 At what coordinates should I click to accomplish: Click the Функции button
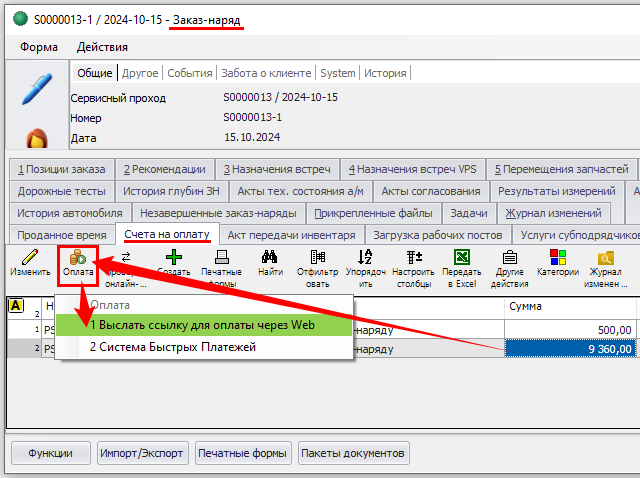[x=50, y=453]
